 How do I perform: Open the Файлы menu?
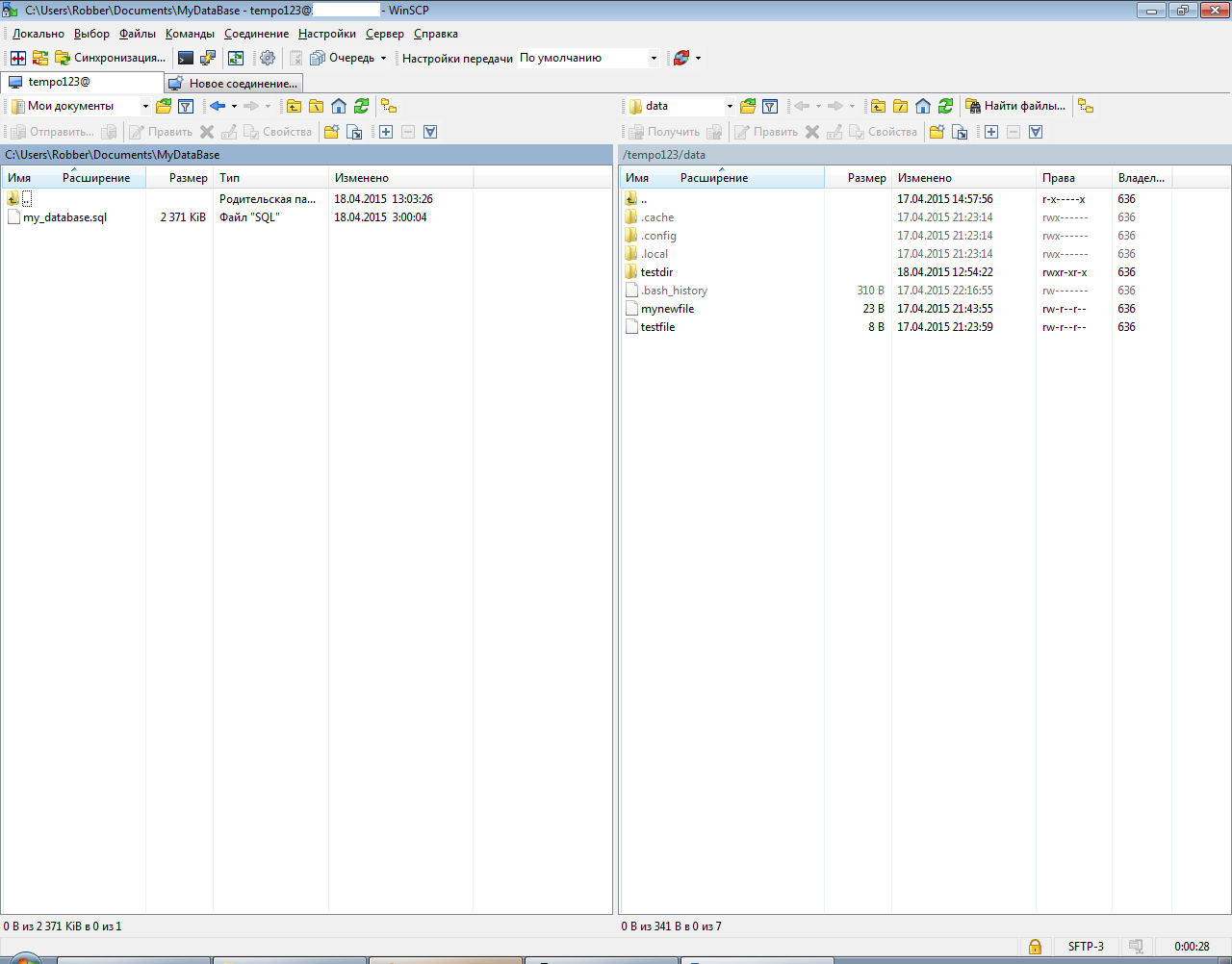(138, 34)
